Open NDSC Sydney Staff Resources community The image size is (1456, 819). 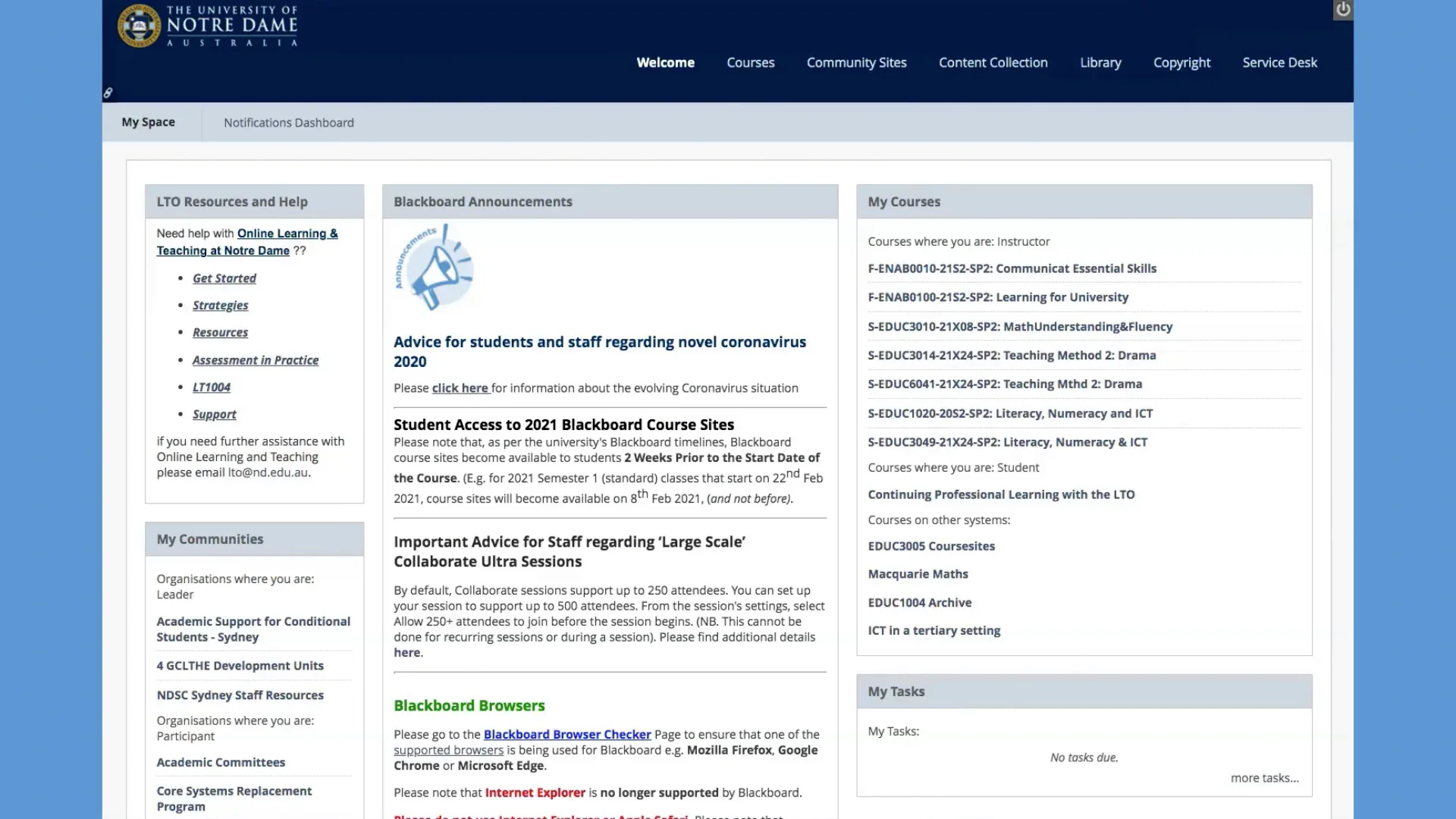240,695
